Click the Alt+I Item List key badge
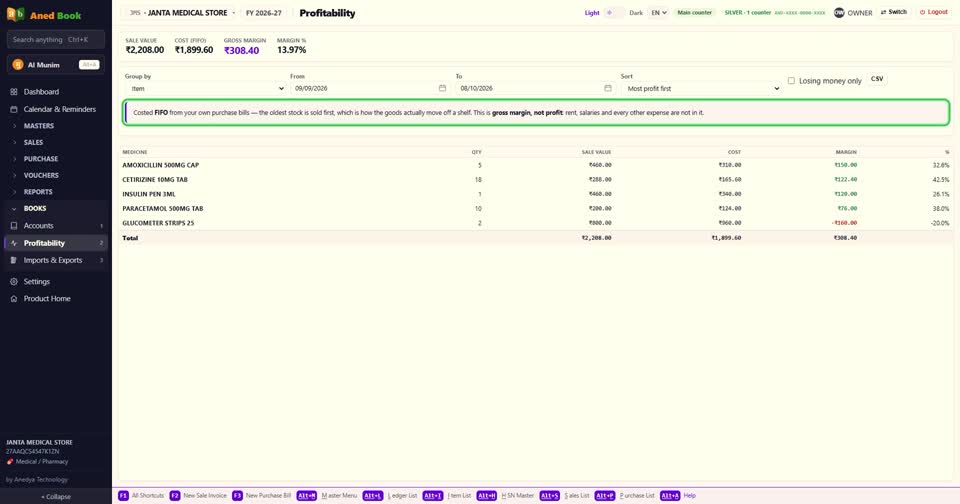 click(x=433, y=495)
